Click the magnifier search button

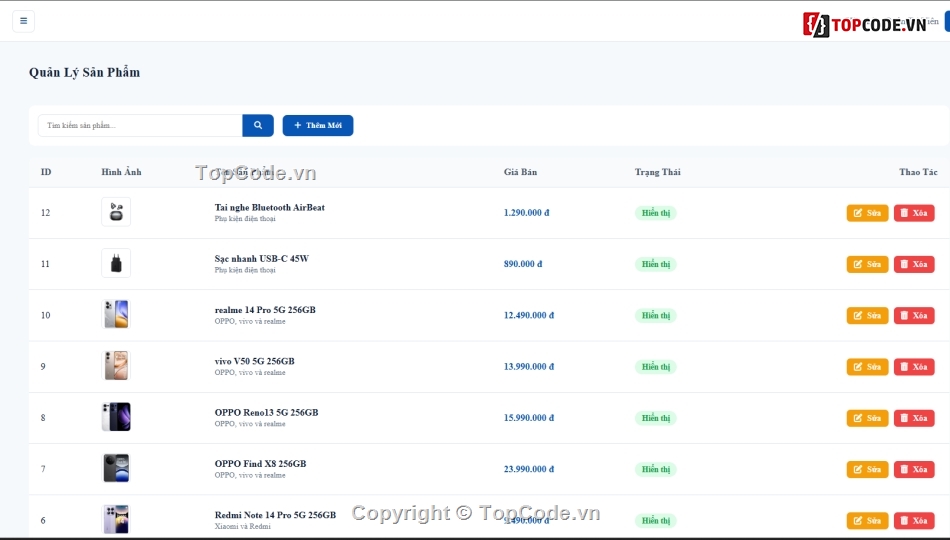pyautogui.click(x=258, y=125)
